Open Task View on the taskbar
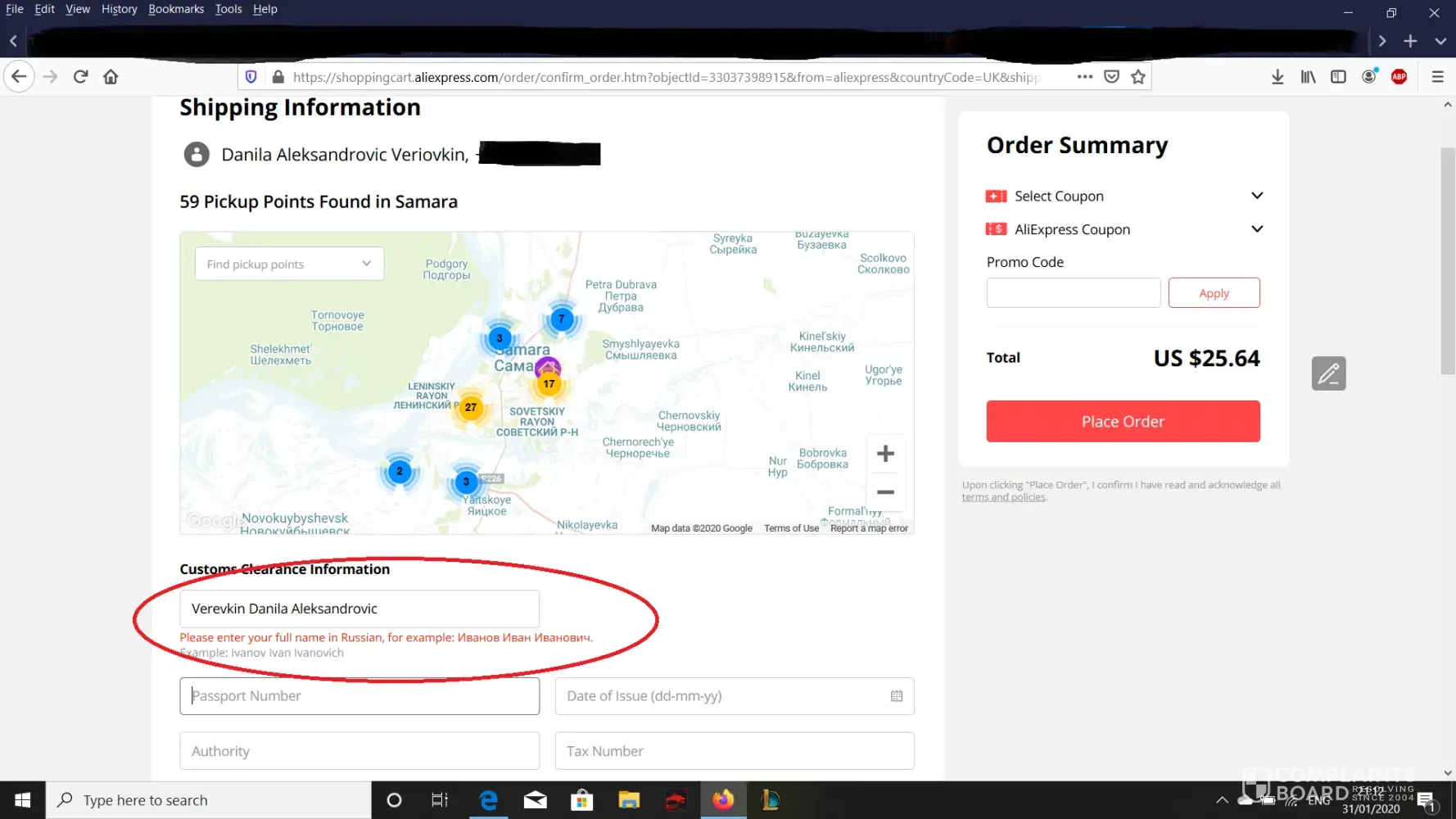The height and width of the screenshot is (819, 1456). pos(440,800)
